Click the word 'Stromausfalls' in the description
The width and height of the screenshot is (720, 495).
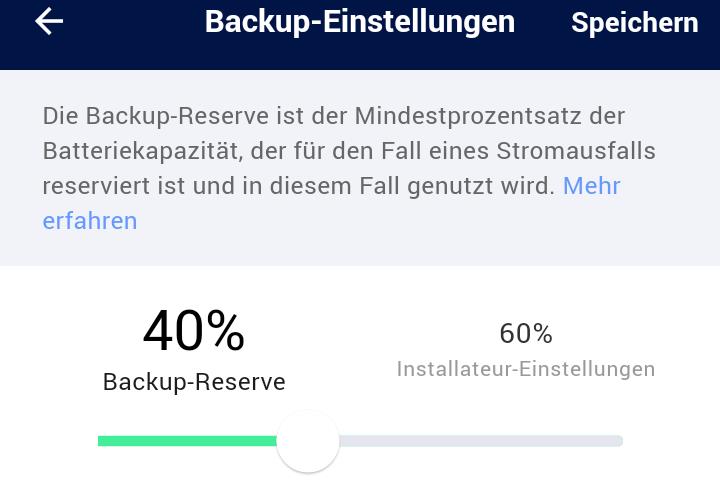[576, 151]
